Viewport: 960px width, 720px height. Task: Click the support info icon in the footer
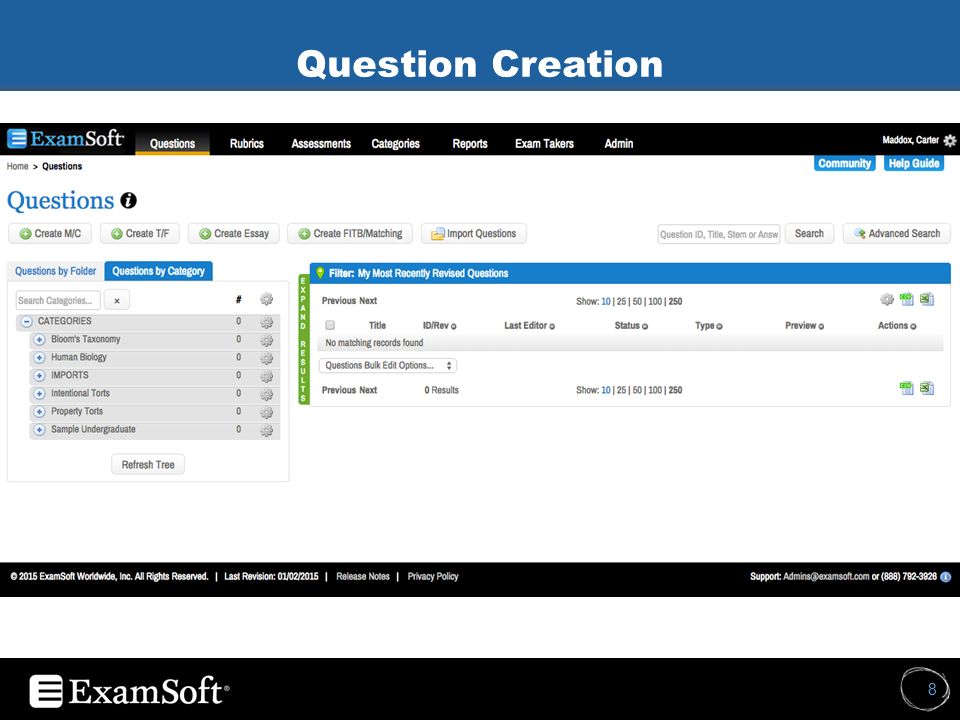(945, 577)
